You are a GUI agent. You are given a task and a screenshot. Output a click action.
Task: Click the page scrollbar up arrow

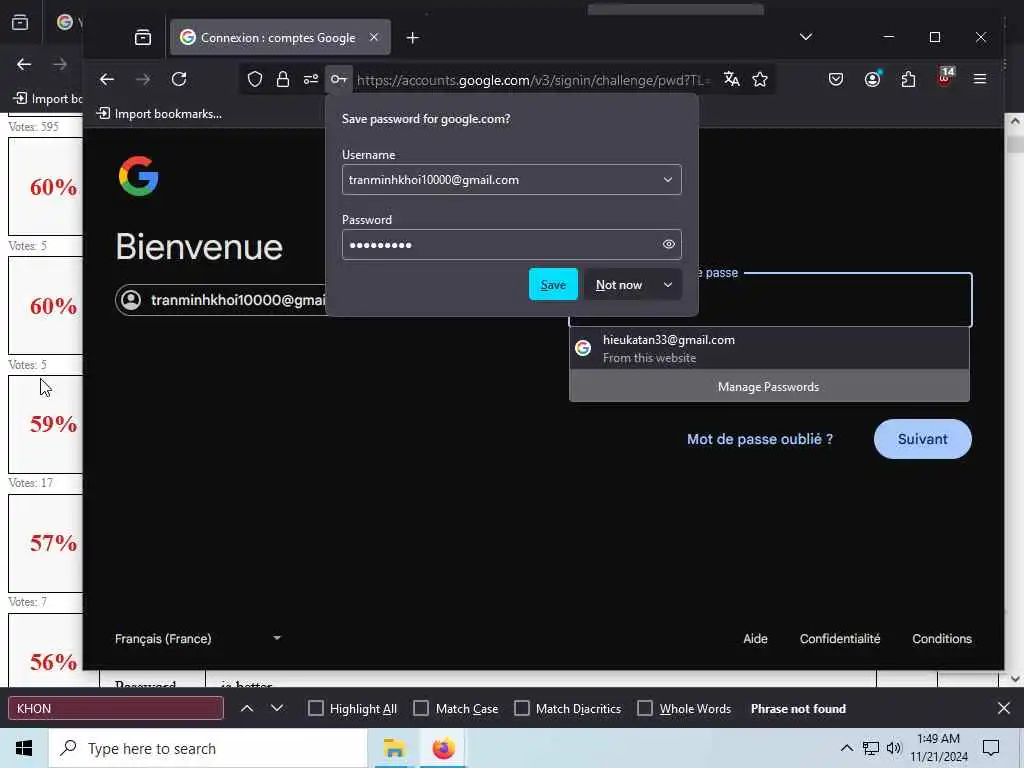(1014, 121)
